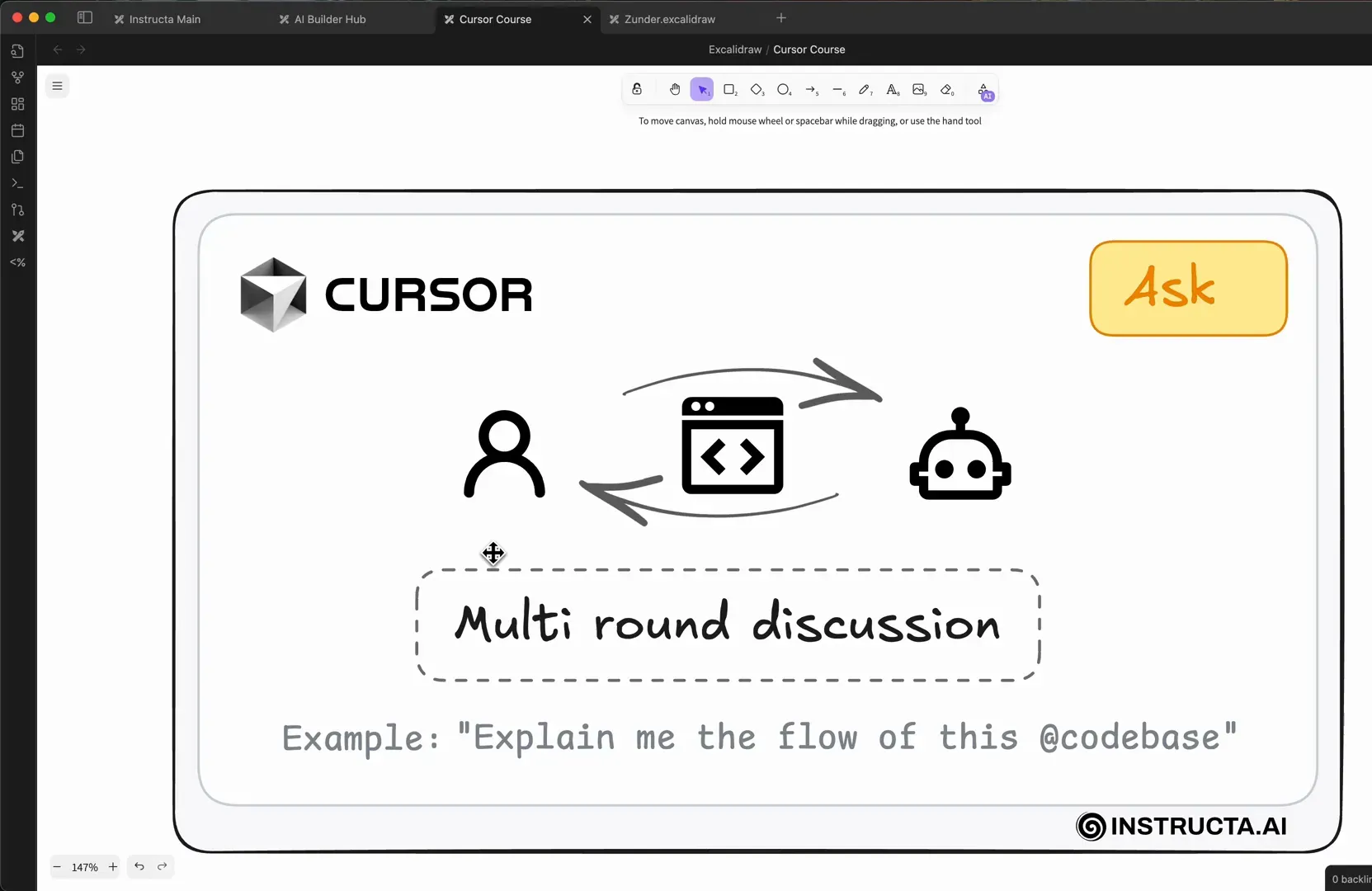Select the Rectangle tool

[x=729, y=89]
